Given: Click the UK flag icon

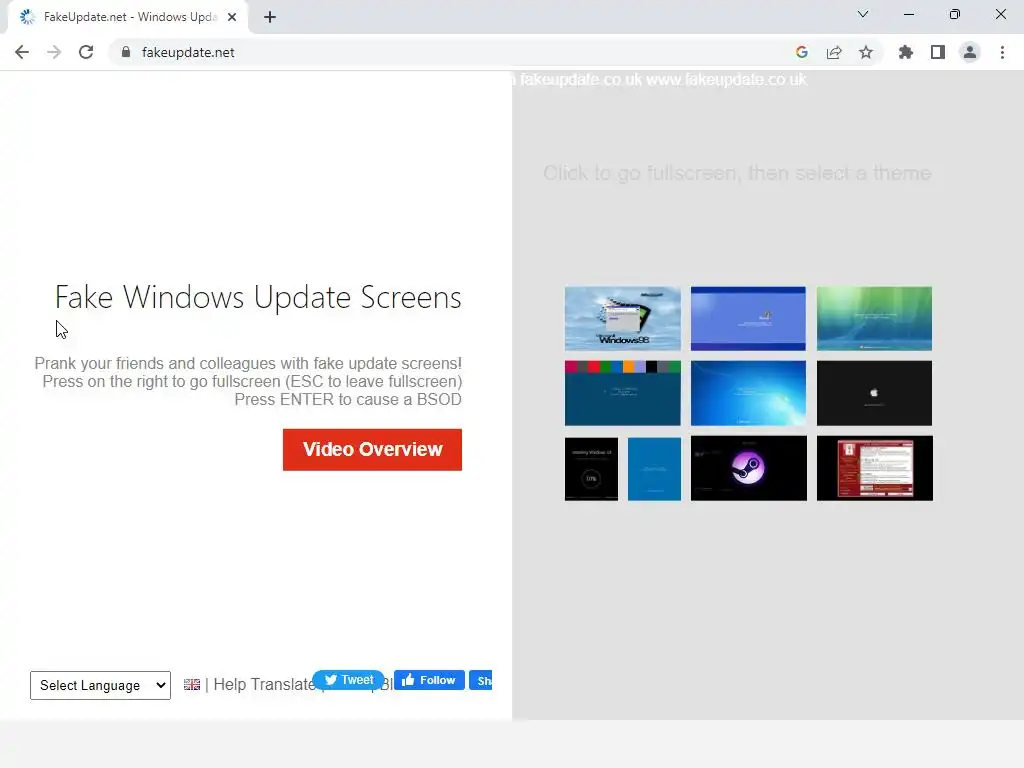Looking at the screenshot, I should (x=192, y=684).
